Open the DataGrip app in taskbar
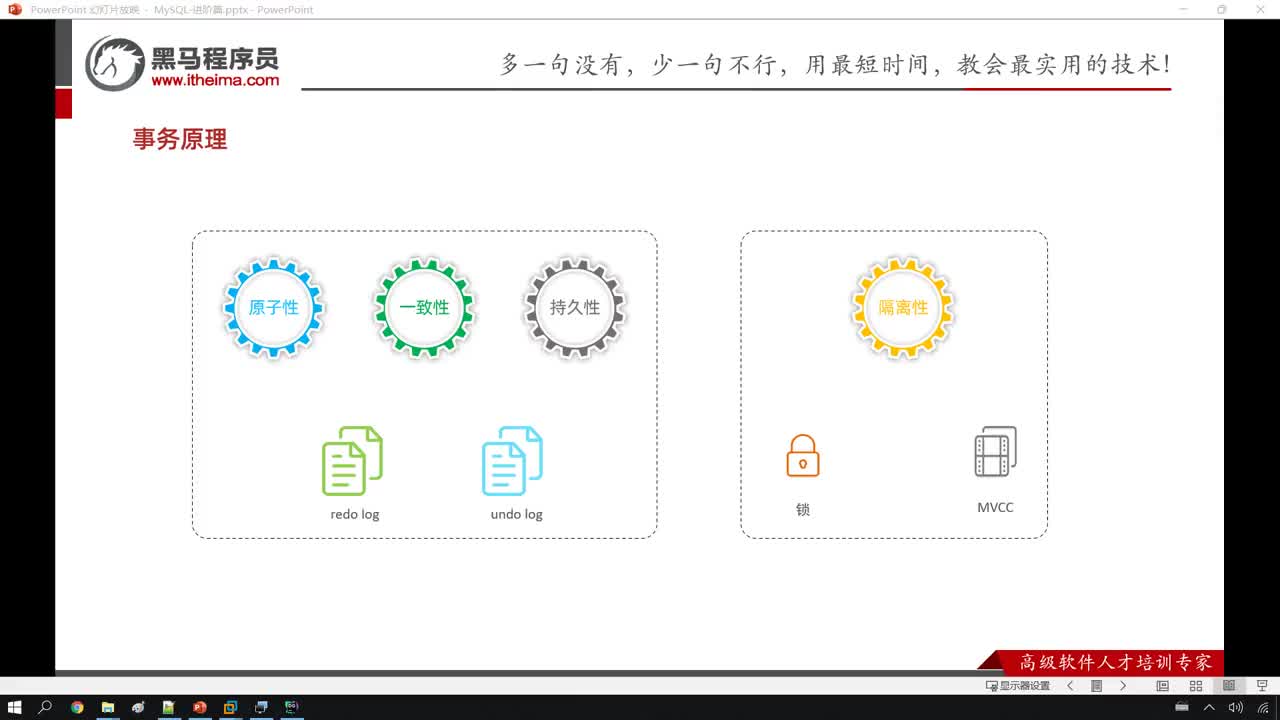The height and width of the screenshot is (720, 1280). point(292,707)
